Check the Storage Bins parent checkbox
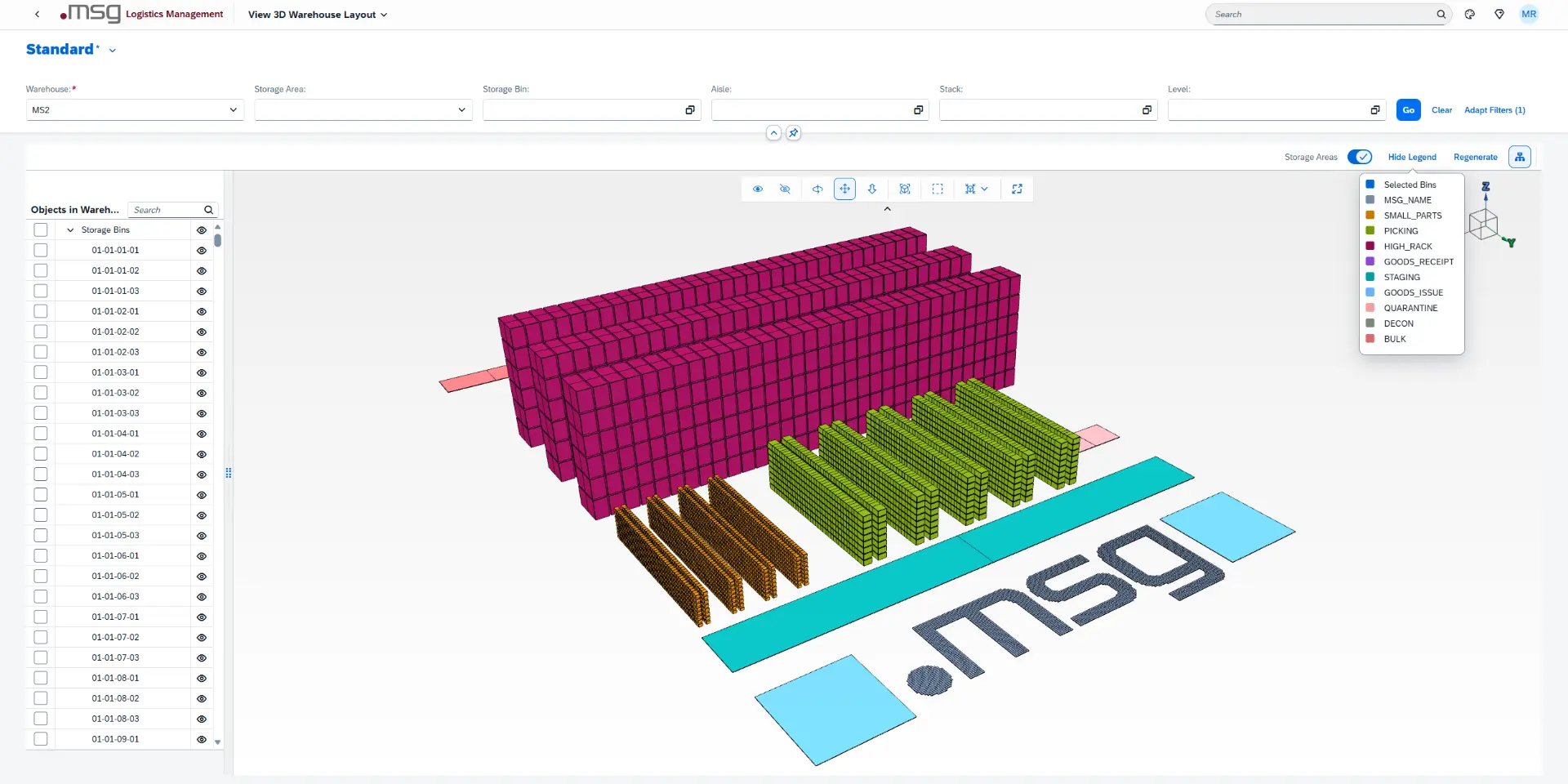 41,230
